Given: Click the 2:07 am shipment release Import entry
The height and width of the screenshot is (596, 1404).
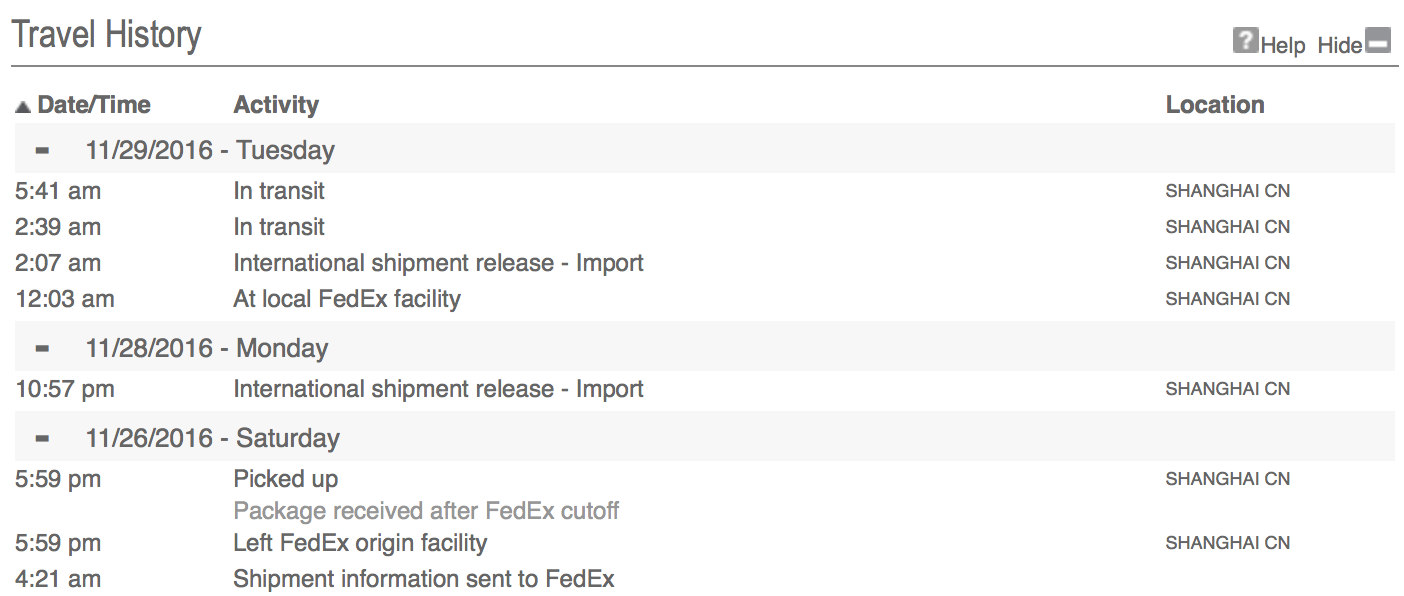Looking at the screenshot, I should click(x=703, y=263).
